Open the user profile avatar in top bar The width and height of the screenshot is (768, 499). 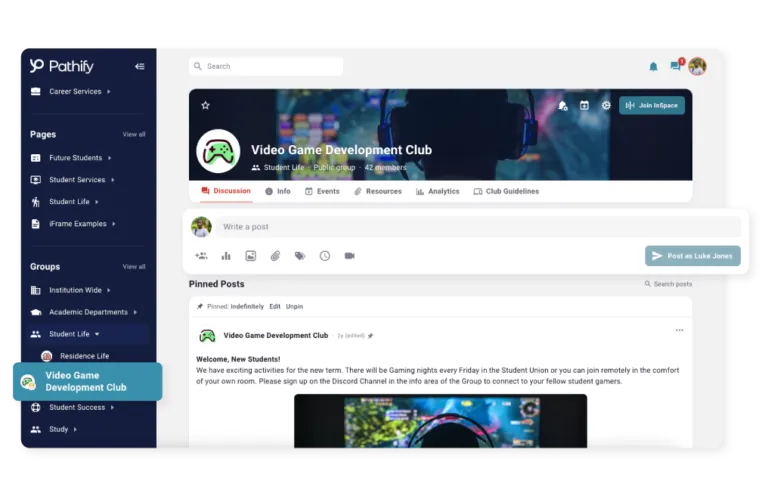[697, 66]
